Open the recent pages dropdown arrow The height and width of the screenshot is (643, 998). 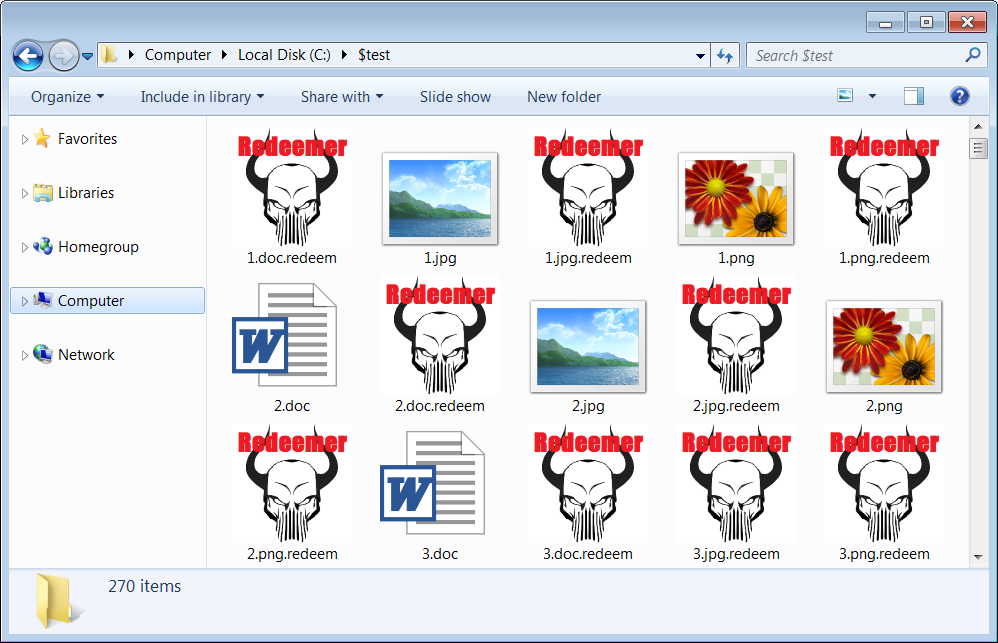coord(88,56)
